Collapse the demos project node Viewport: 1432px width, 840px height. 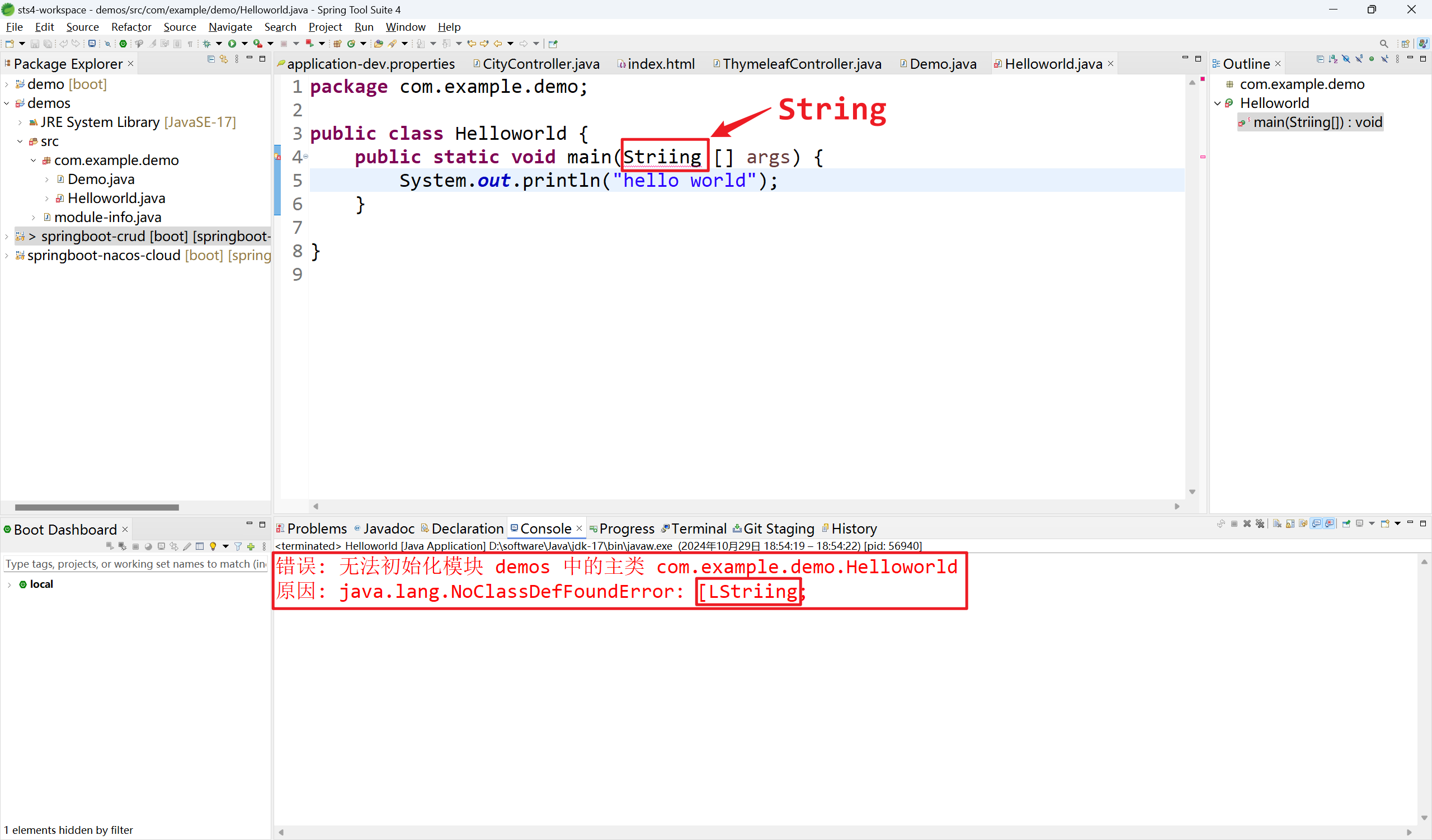(6, 103)
